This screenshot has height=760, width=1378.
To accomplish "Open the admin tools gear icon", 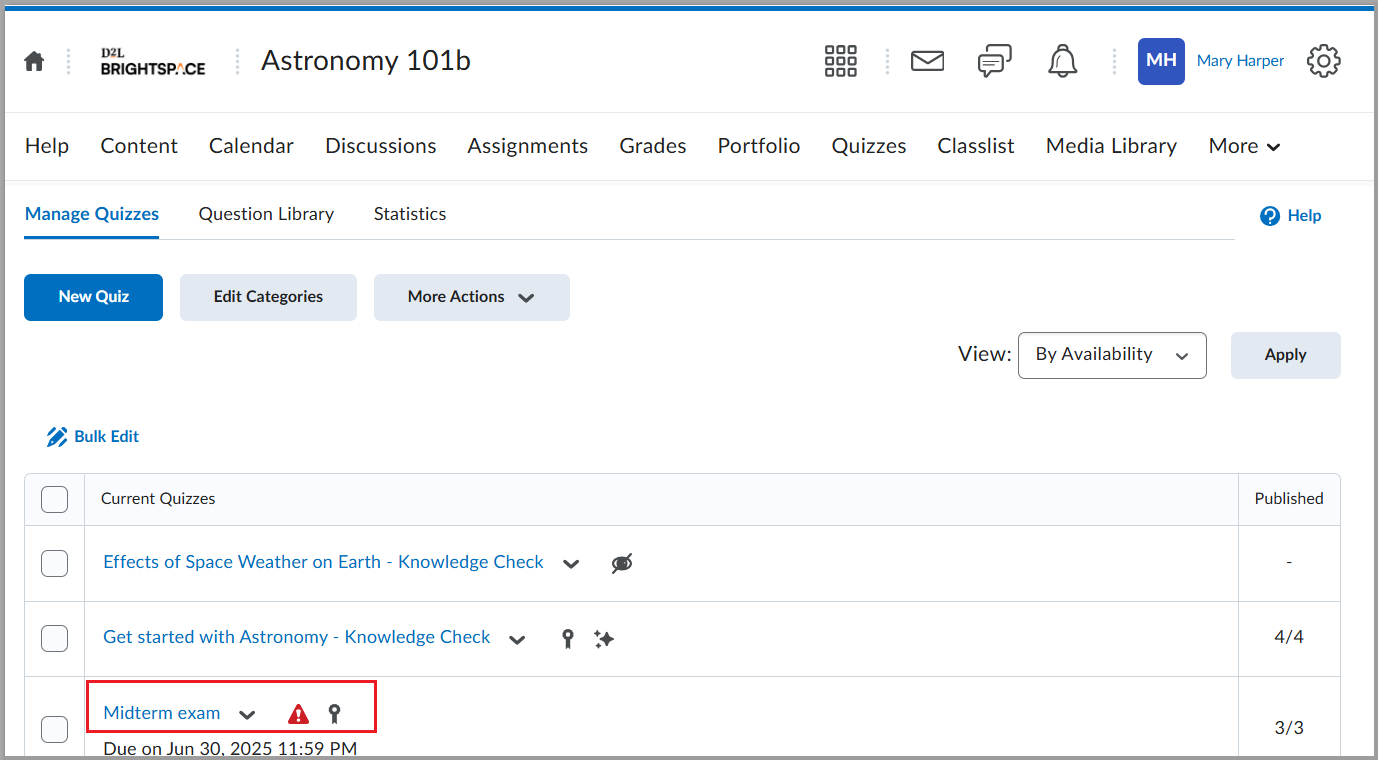I will pos(1323,61).
